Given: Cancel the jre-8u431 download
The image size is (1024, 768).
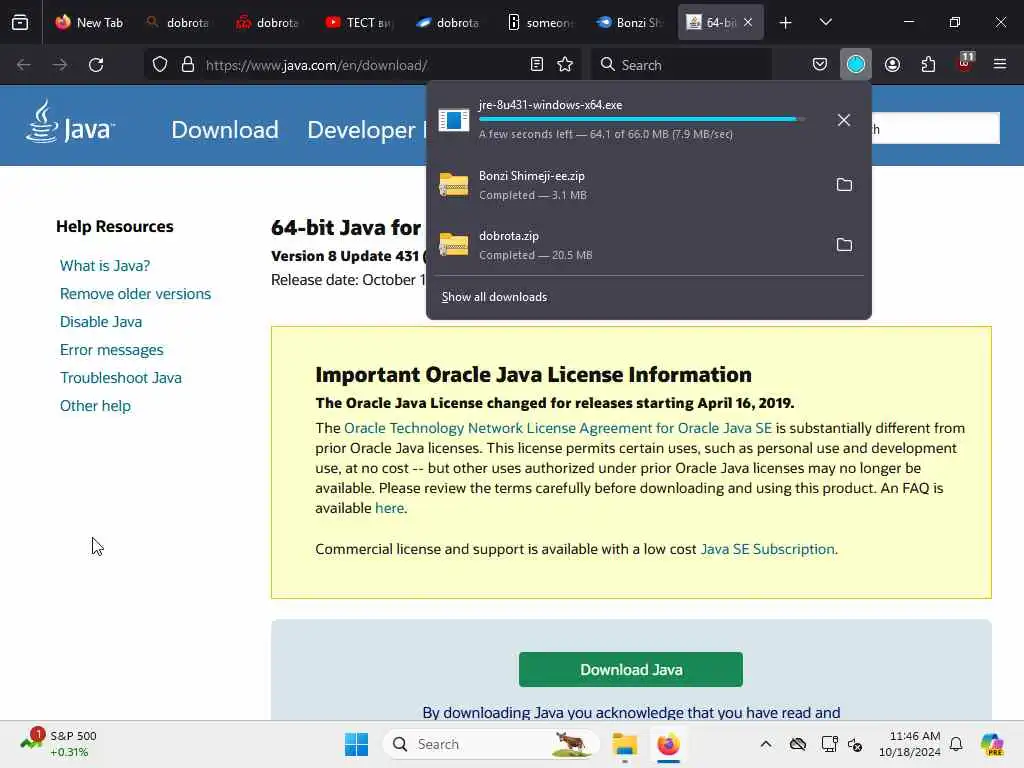Looking at the screenshot, I should (x=844, y=120).
